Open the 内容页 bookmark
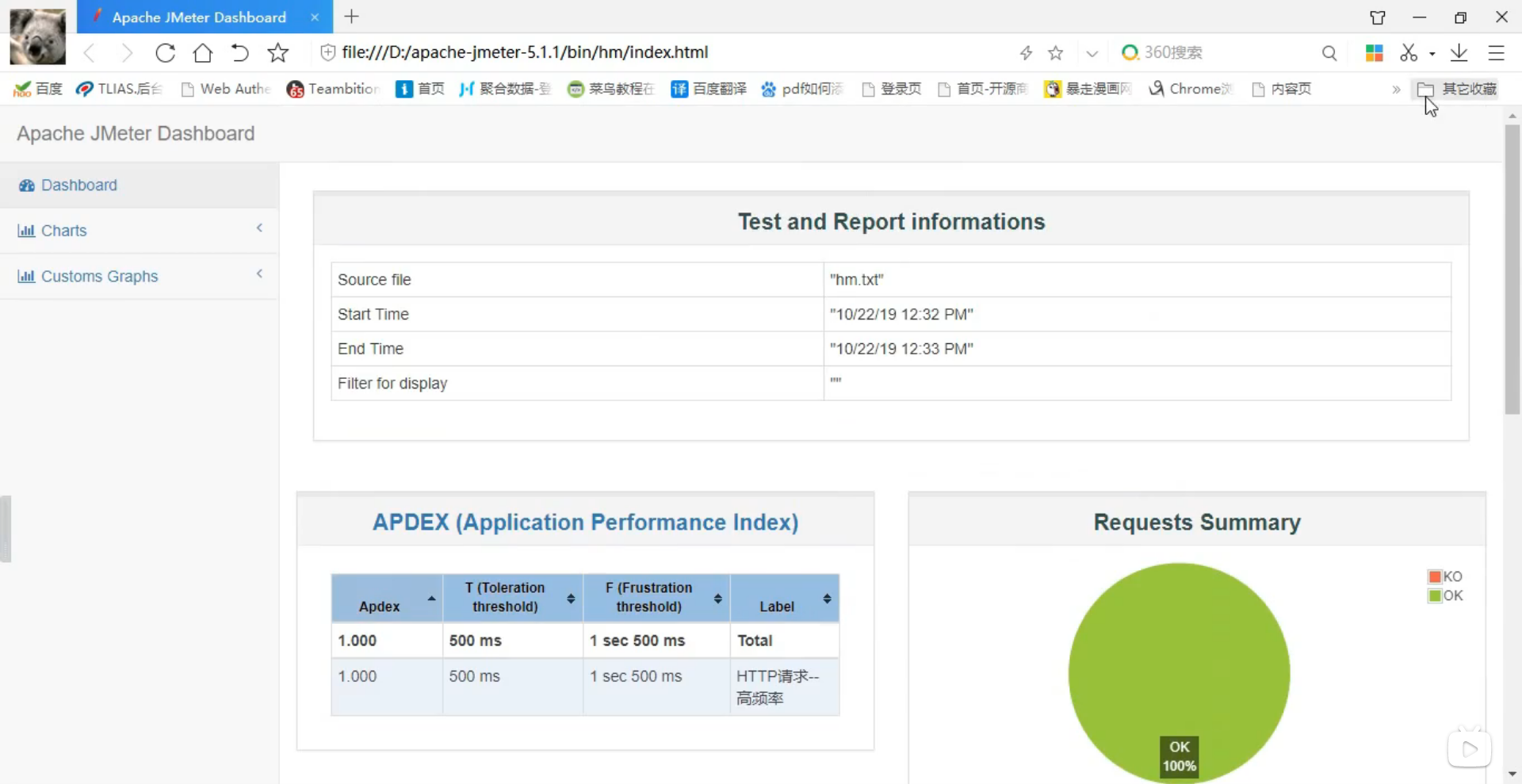The image size is (1522, 784). tap(1282, 89)
